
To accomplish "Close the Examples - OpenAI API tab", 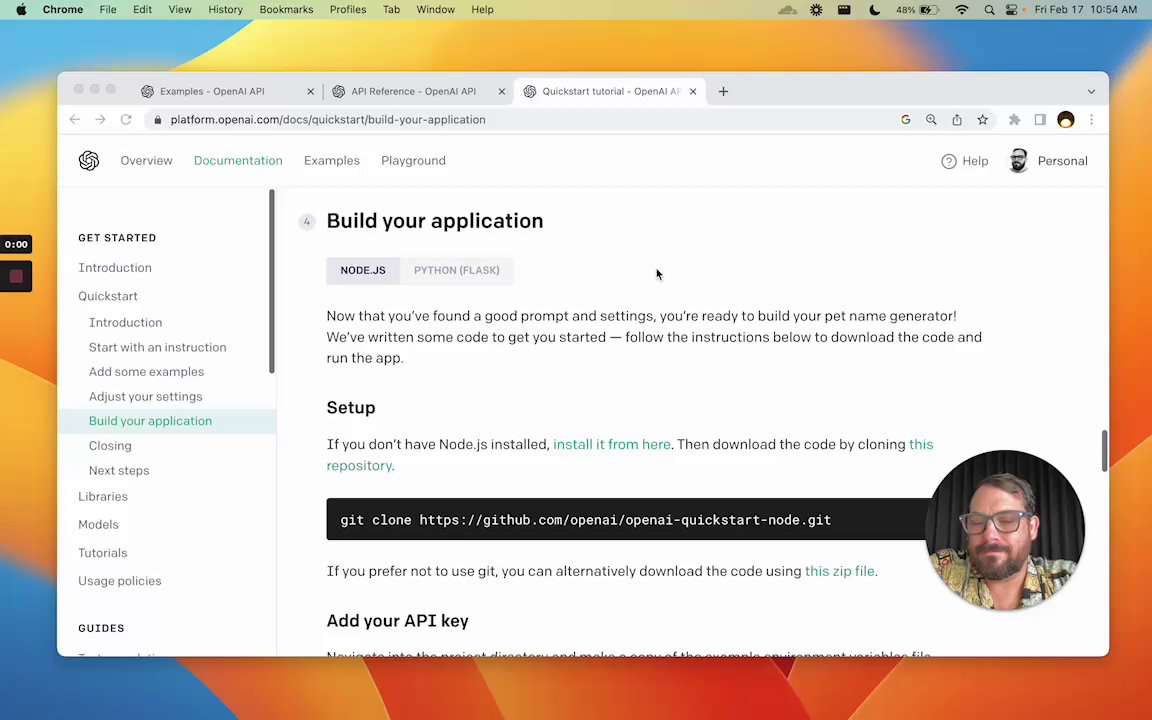I will [x=310, y=92].
